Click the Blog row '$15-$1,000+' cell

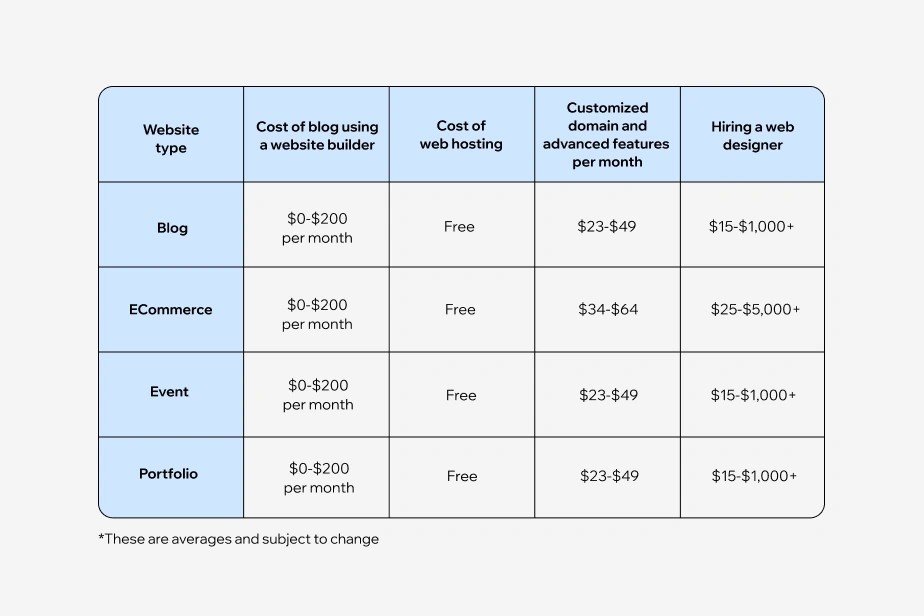[x=752, y=227]
